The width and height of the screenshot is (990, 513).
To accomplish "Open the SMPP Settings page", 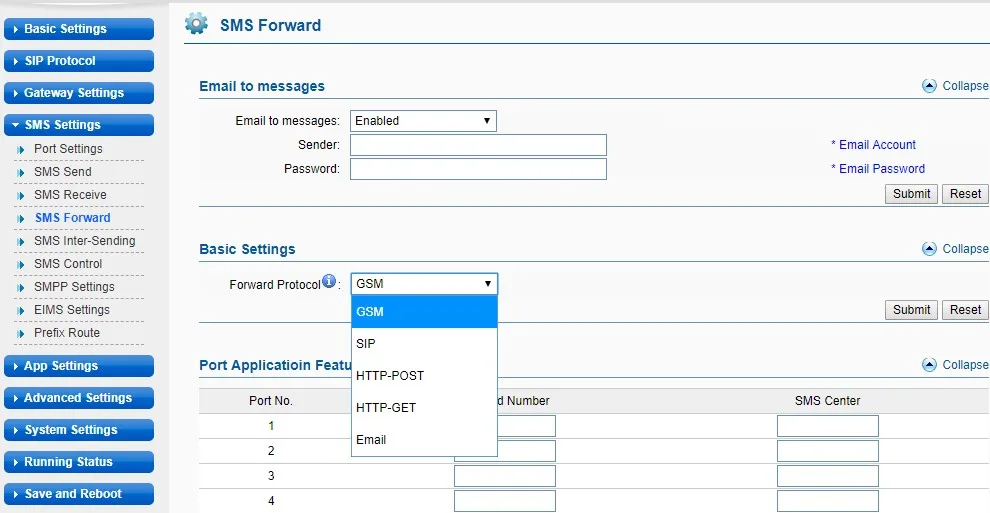I will pyautogui.click(x=74, y=287).
